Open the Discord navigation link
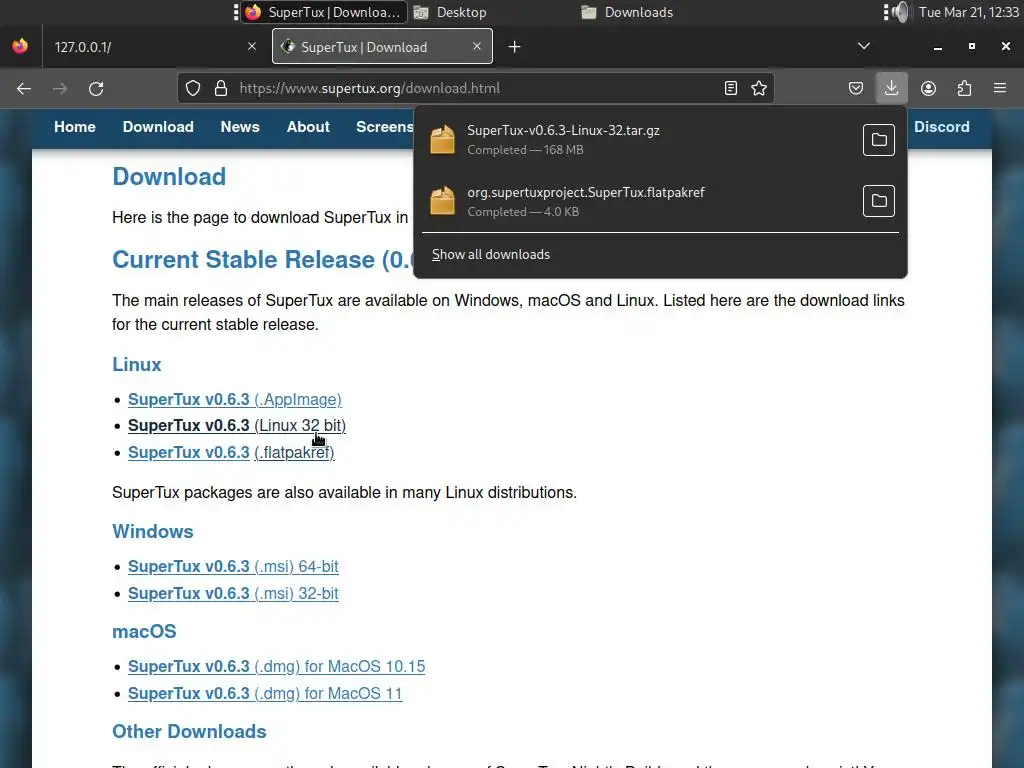1024x768 pixels. 942,127
